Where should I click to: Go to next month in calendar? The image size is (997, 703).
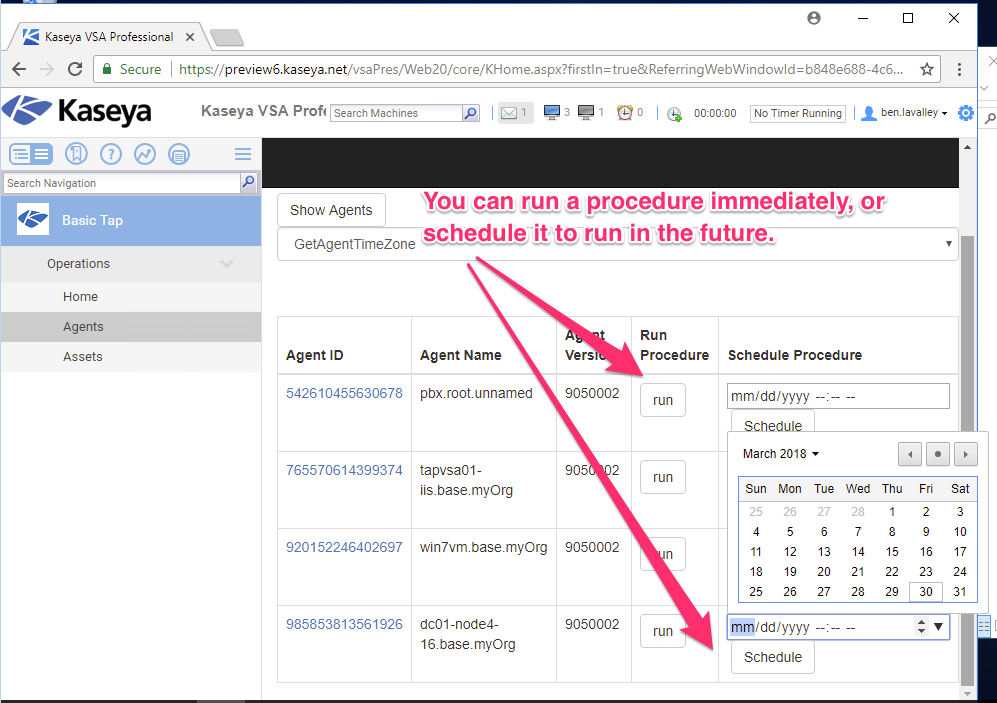coord(966,454)
